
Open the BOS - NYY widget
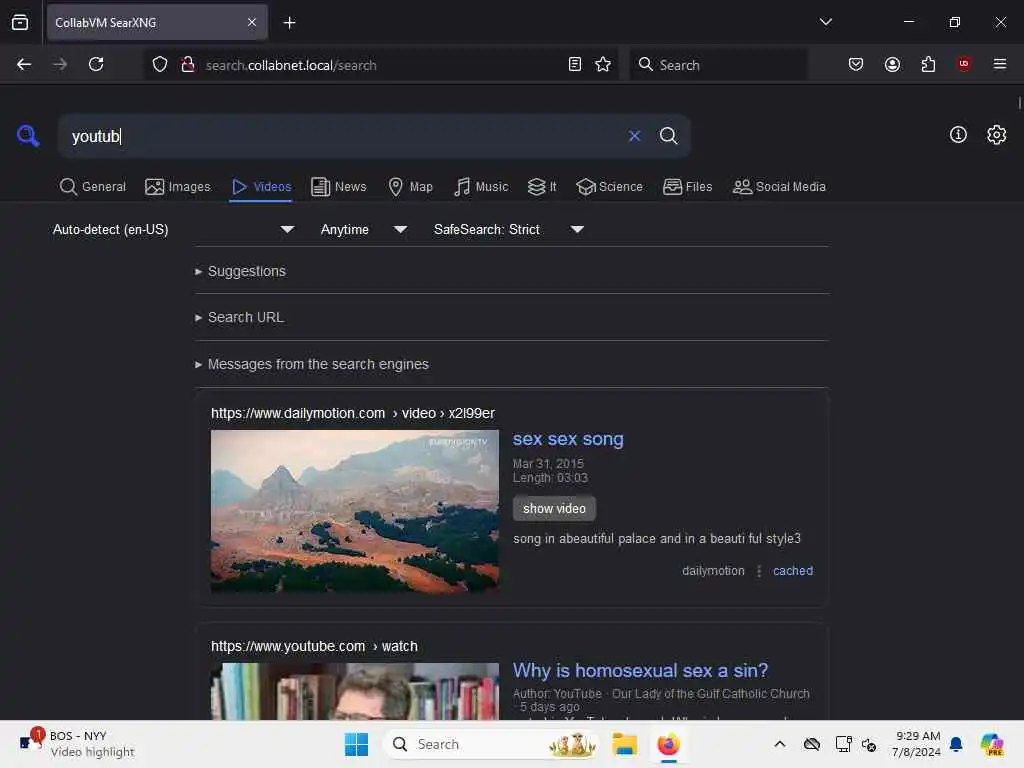77,744
